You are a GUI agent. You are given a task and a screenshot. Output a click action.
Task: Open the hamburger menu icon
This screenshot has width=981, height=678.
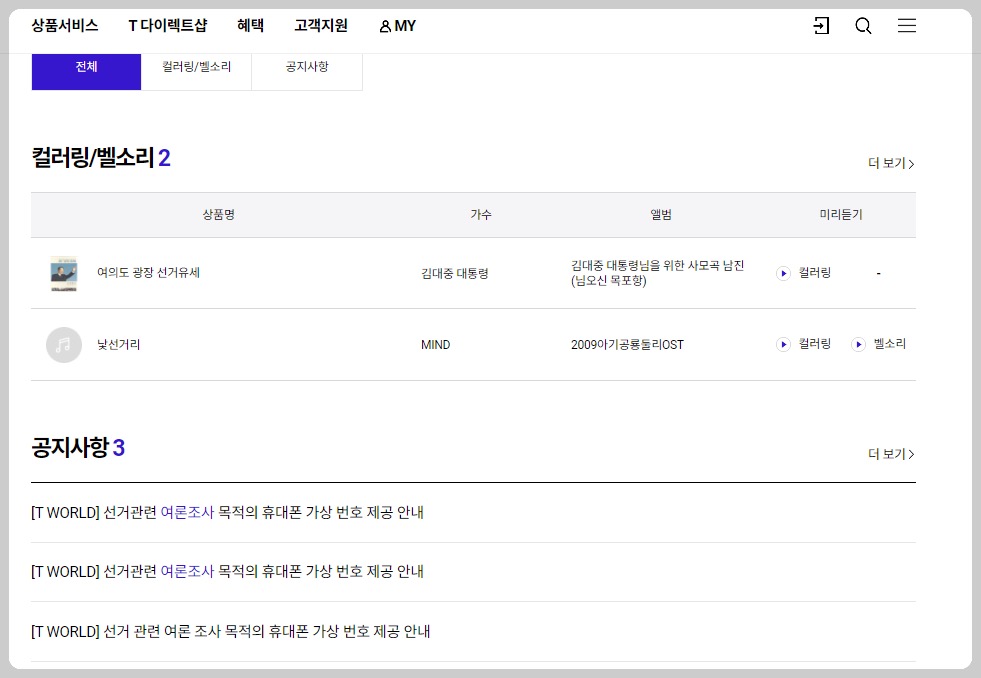907,26
